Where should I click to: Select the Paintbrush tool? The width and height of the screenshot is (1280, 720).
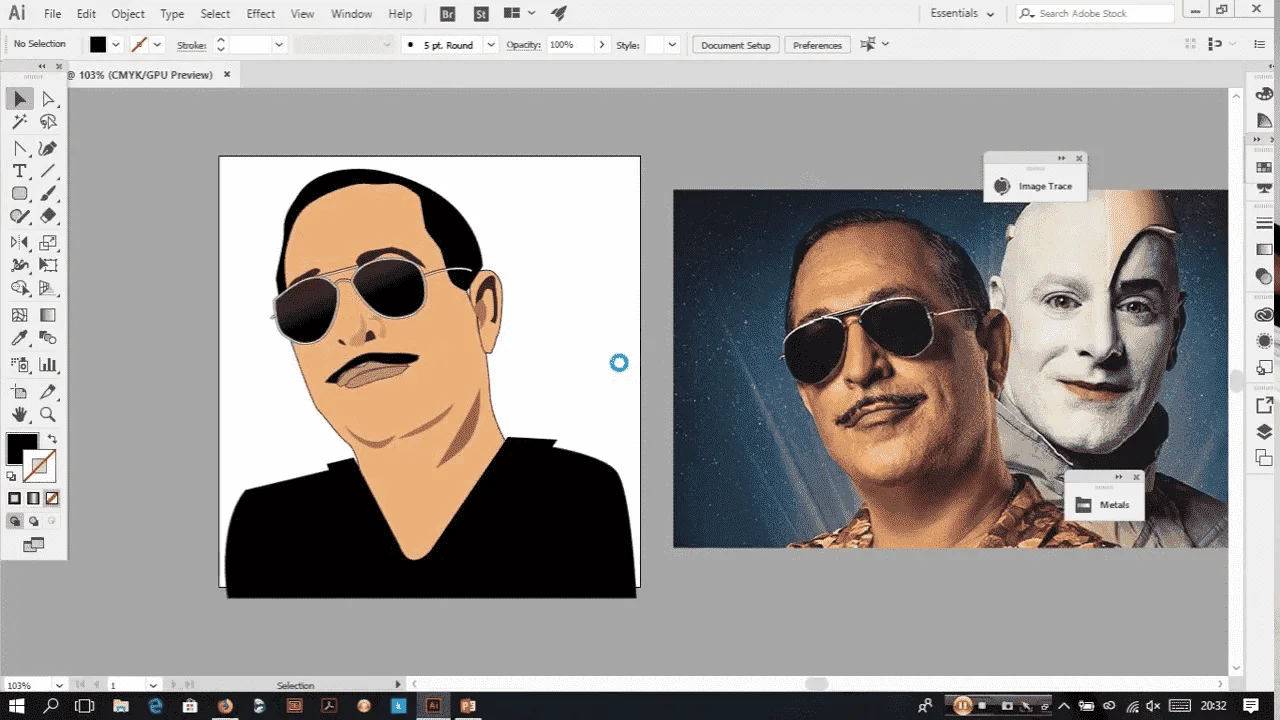point(48,194)
